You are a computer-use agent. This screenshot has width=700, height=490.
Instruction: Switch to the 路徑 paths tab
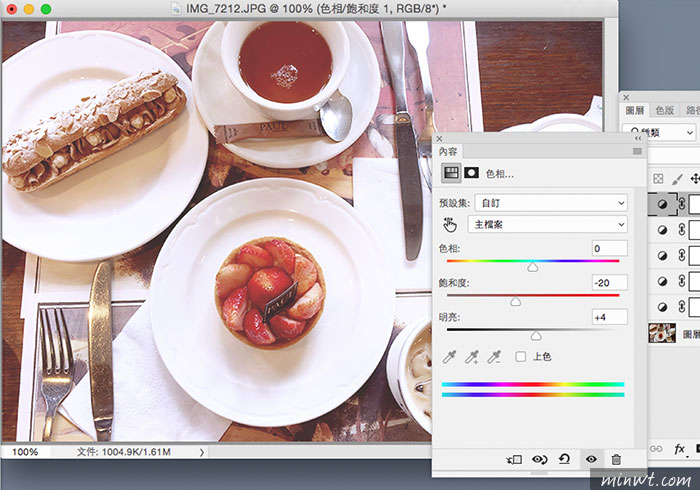point(692,110)
